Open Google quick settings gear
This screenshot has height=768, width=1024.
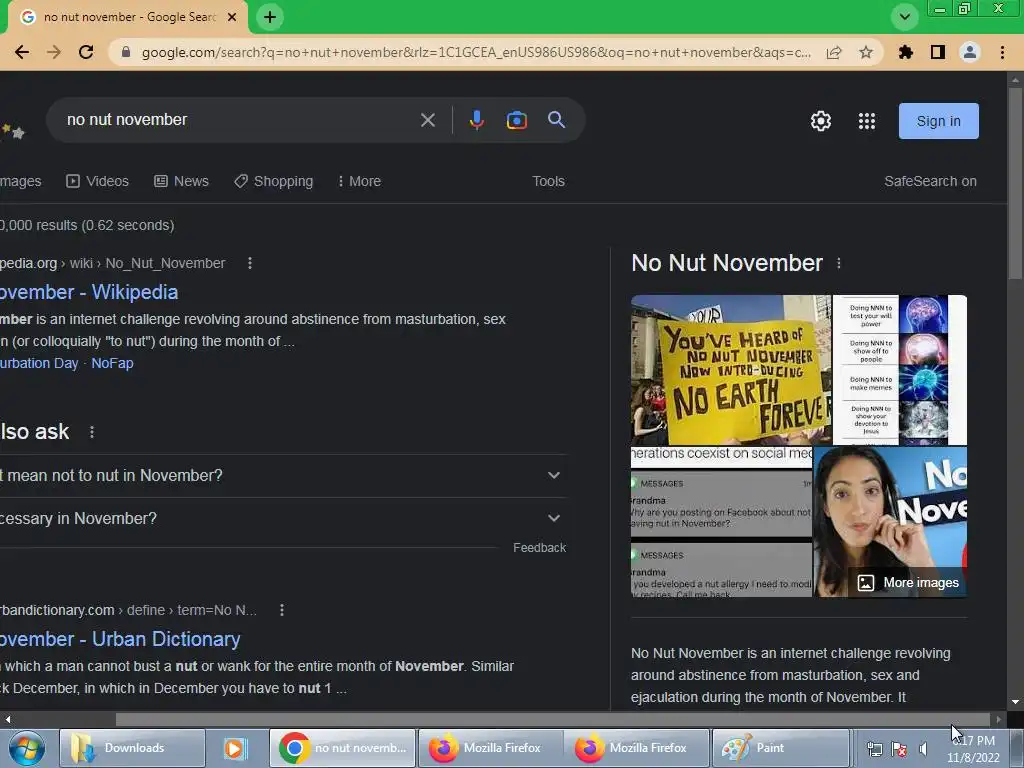(821, 121)
